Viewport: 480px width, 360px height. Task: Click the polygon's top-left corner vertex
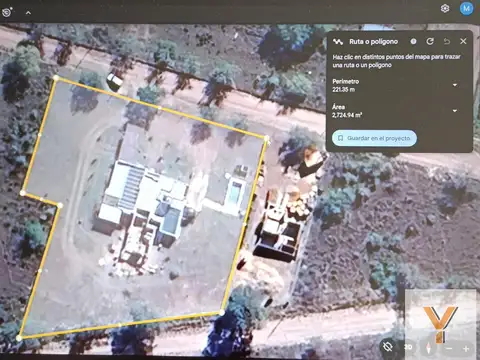56,78
